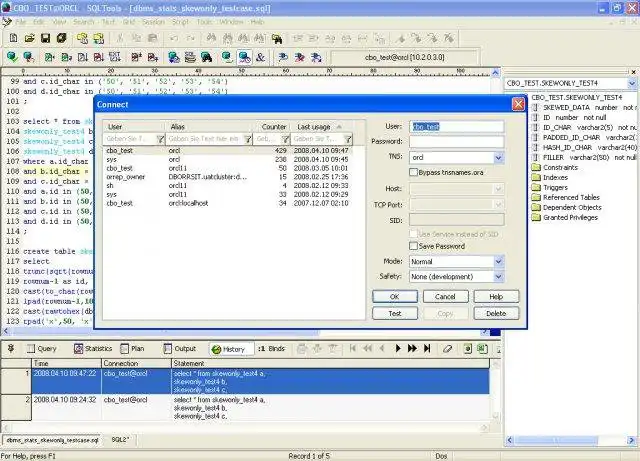Click OK in the Connect dialog
This screenshot has height=461, width=640.
click(395, 296)
